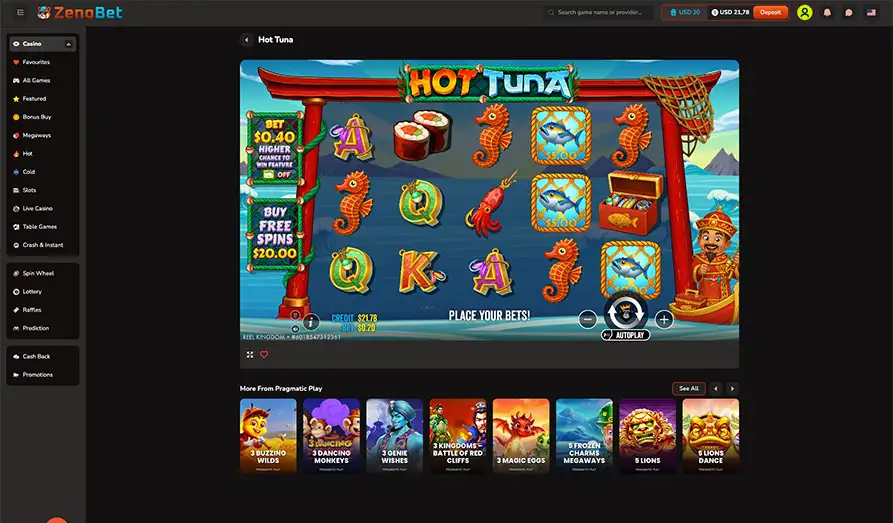
Task: Toggle the ante bet OFF switch
Action: [x=278, y=174]
